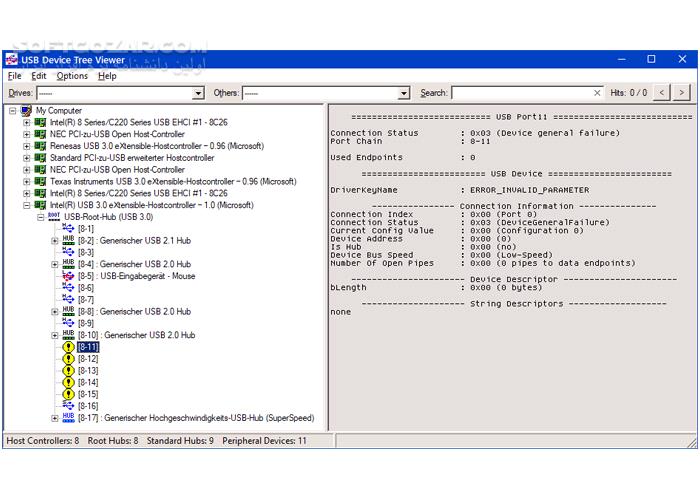
Task: Click the USB port icon for [8-9]
Action: [68, 323]
